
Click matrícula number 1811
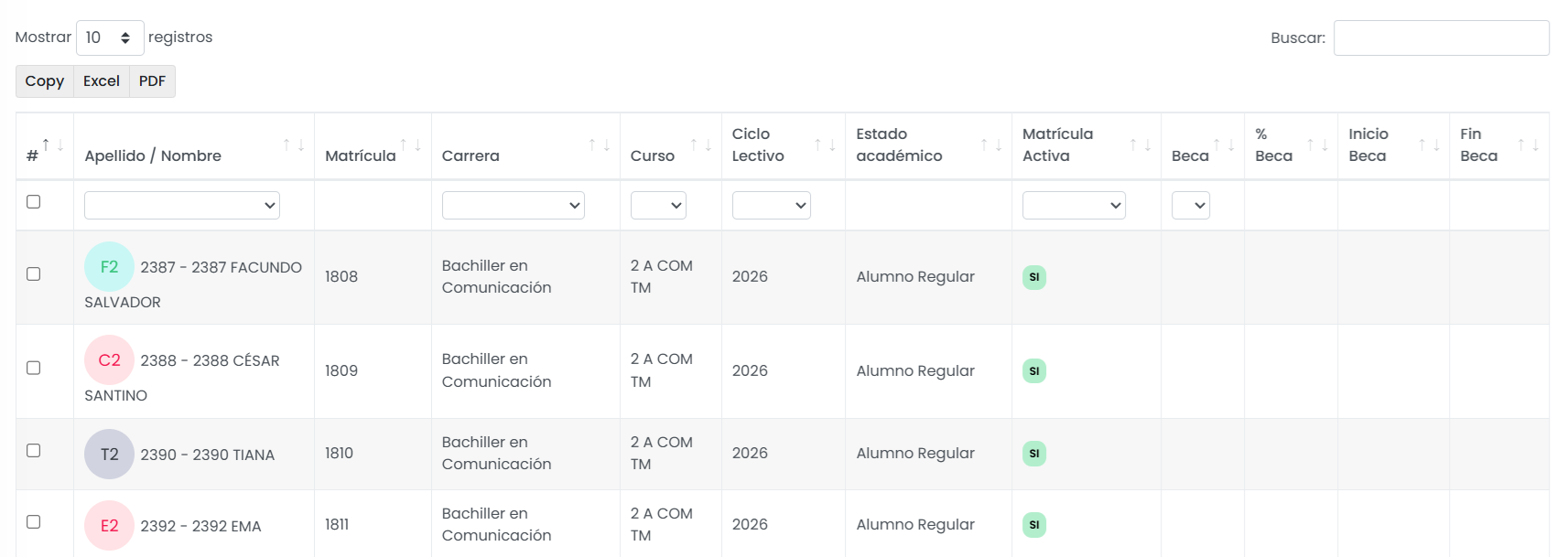[x=337, y=525]
